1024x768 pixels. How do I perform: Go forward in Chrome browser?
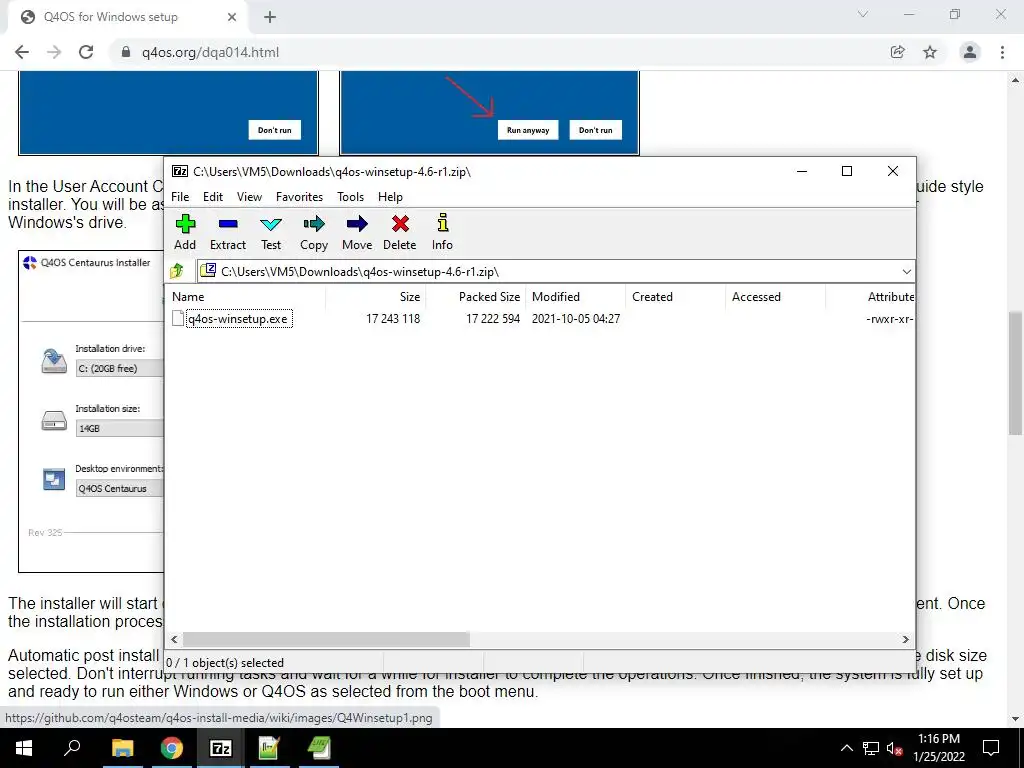point(54,52)
